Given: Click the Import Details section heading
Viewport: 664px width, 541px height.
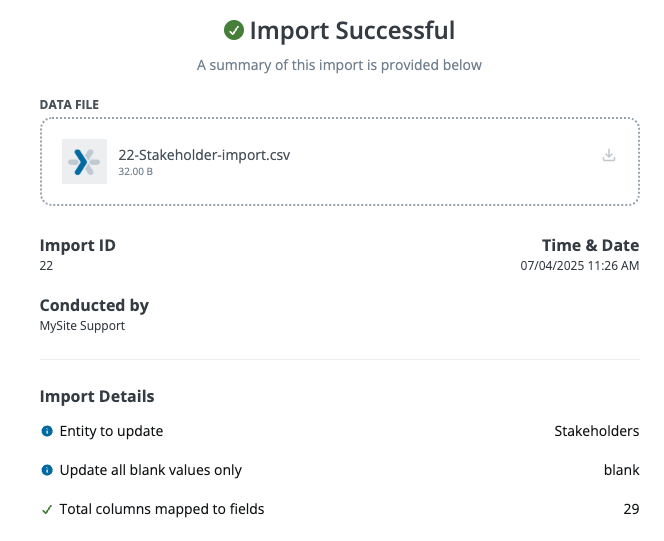Looking at the screenshot, I should point(97,396).
